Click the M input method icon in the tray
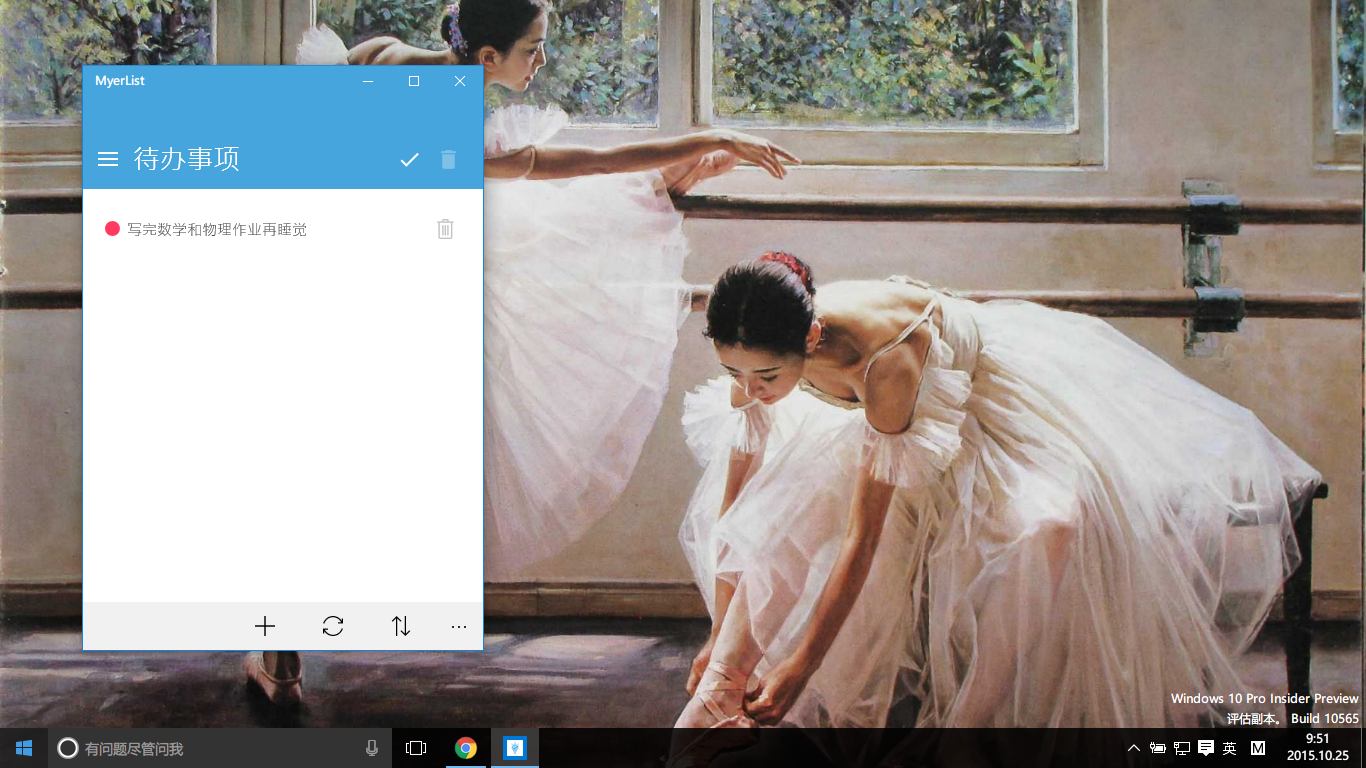The image size is (1366, 768). click(1258, 748)
